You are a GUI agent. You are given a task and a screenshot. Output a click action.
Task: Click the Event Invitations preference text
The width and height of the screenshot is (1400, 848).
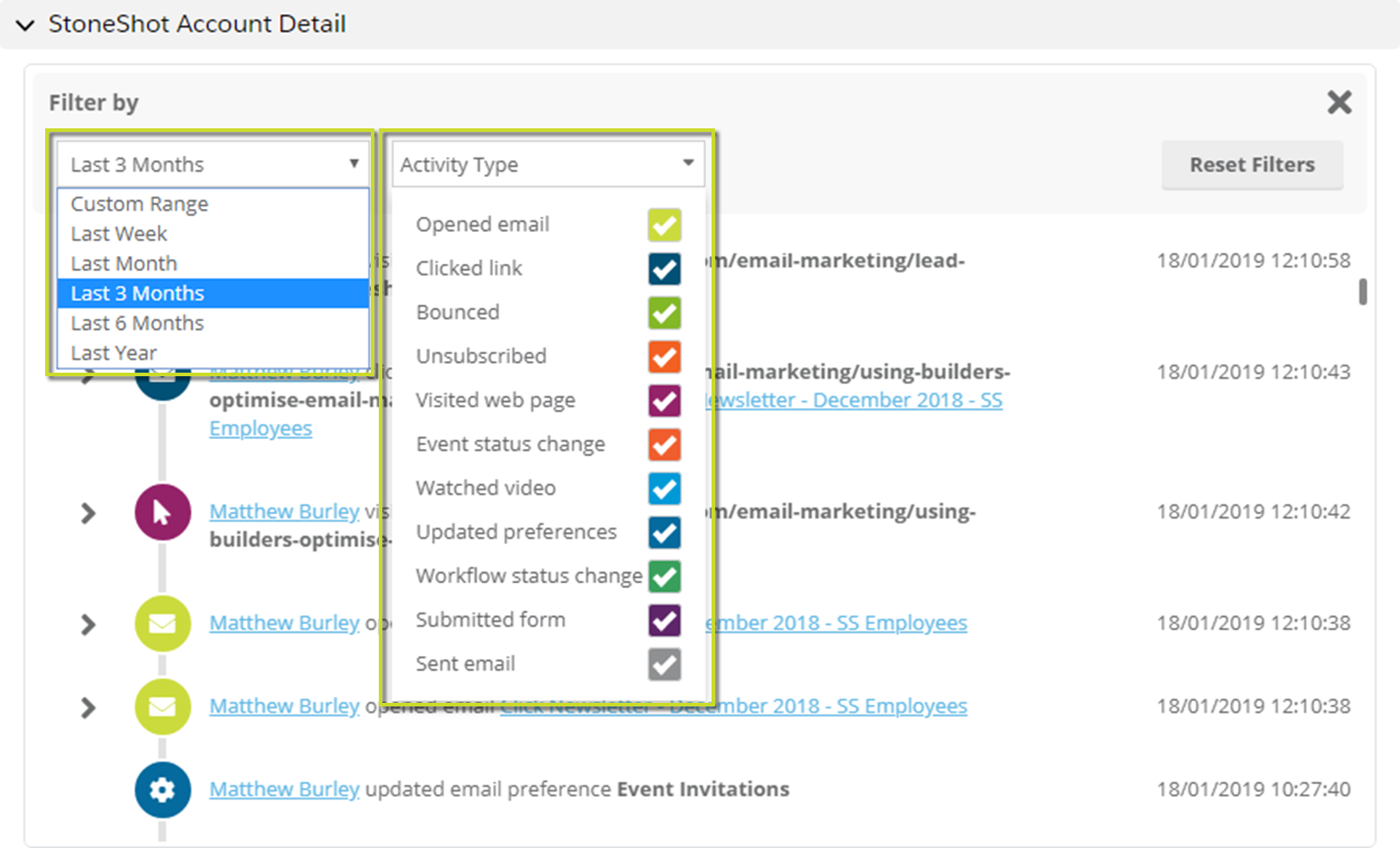coord(703,790)
